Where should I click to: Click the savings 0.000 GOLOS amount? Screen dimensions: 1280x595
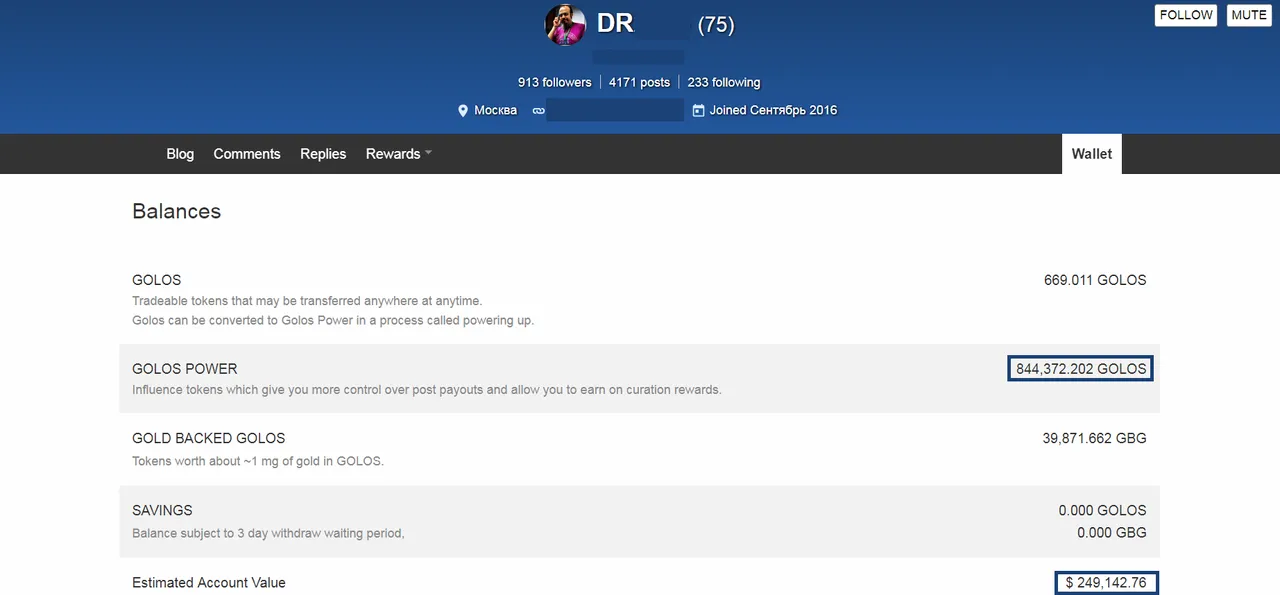pyautogui.click(x=1103, y=510)
